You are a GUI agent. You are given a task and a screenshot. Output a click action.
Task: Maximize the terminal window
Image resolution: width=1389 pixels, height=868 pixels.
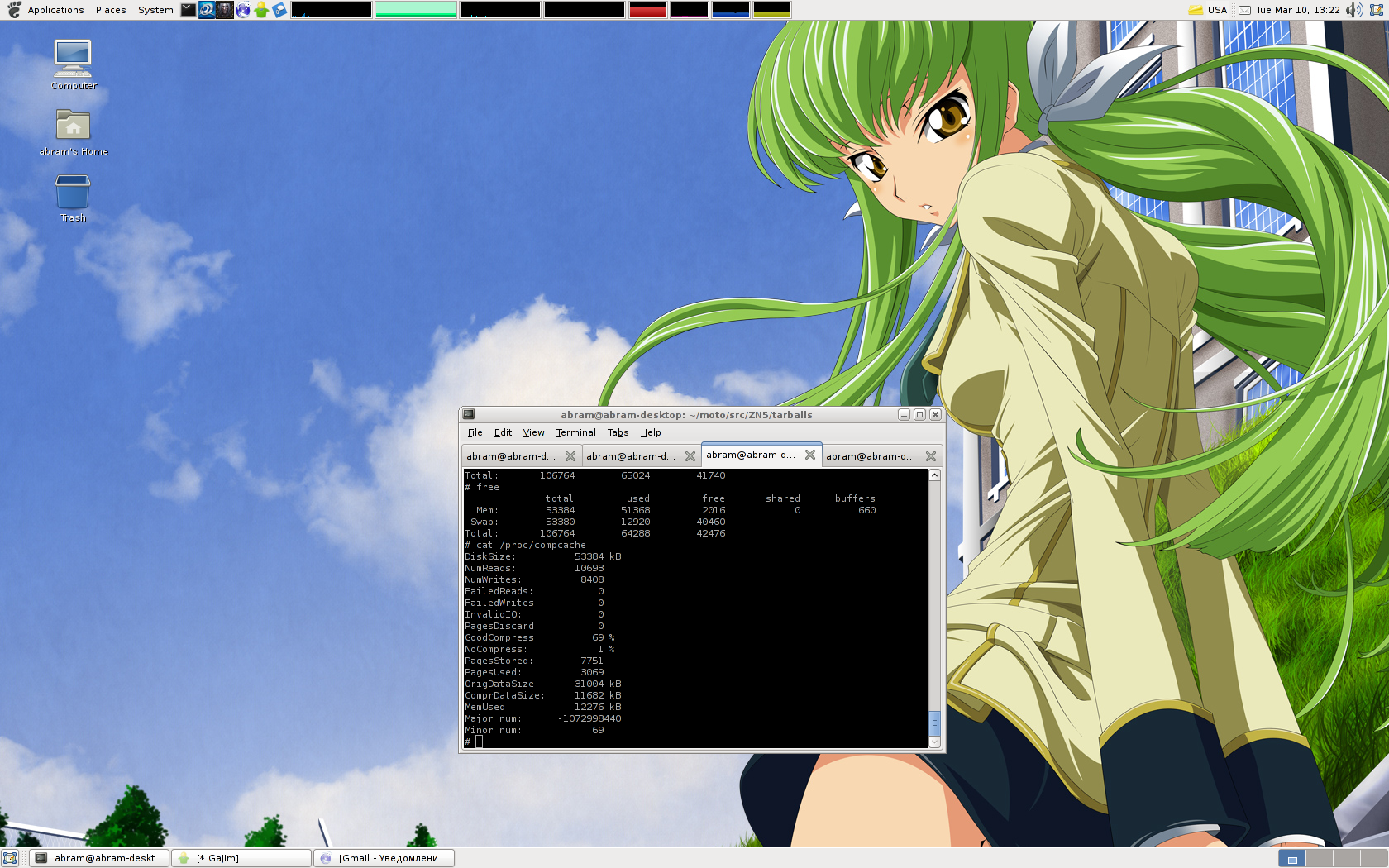click(919, 414)
